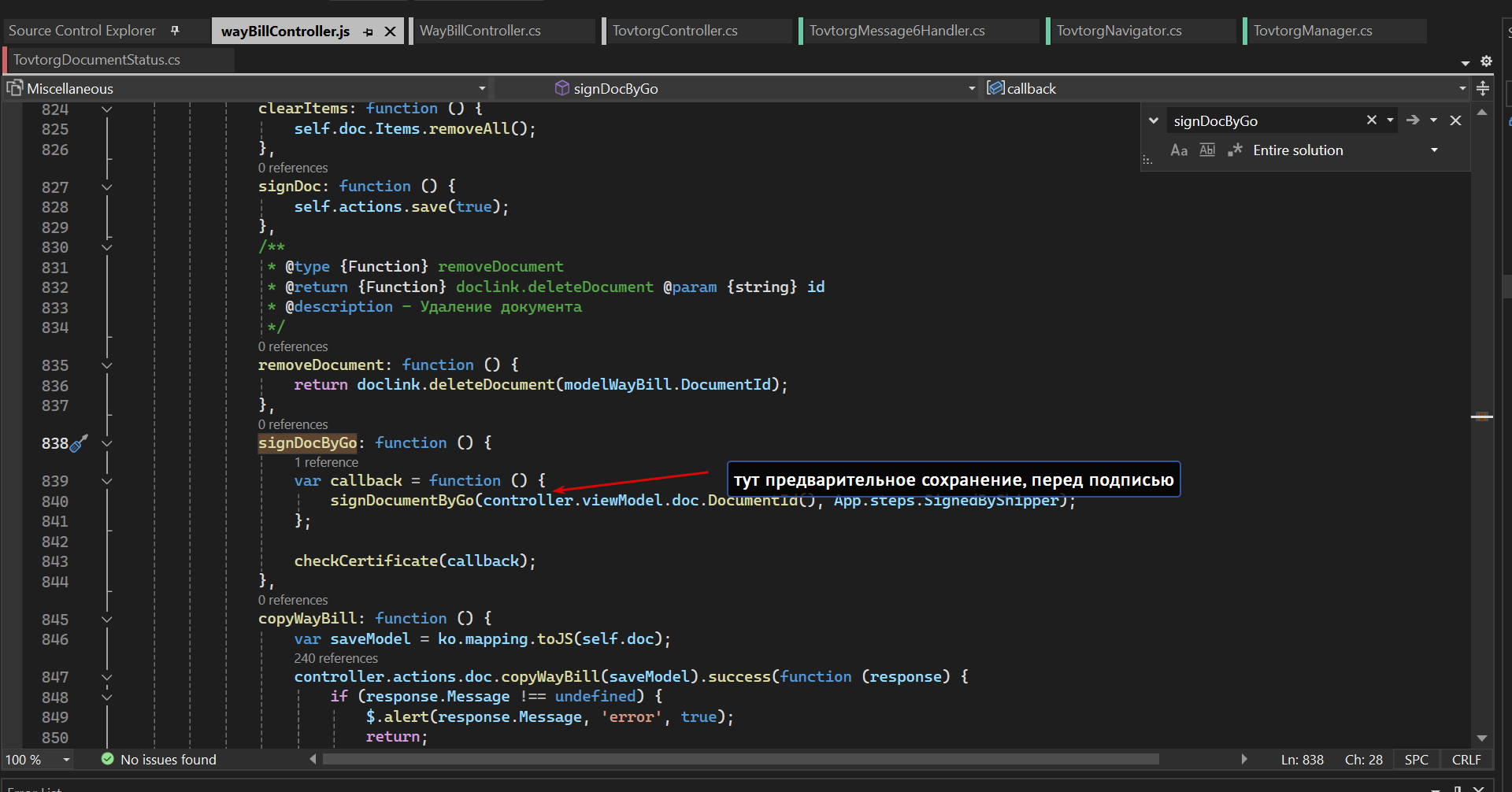Click the horizontal scrollbar thumb
1512x792 pixels.
[741, 759]
